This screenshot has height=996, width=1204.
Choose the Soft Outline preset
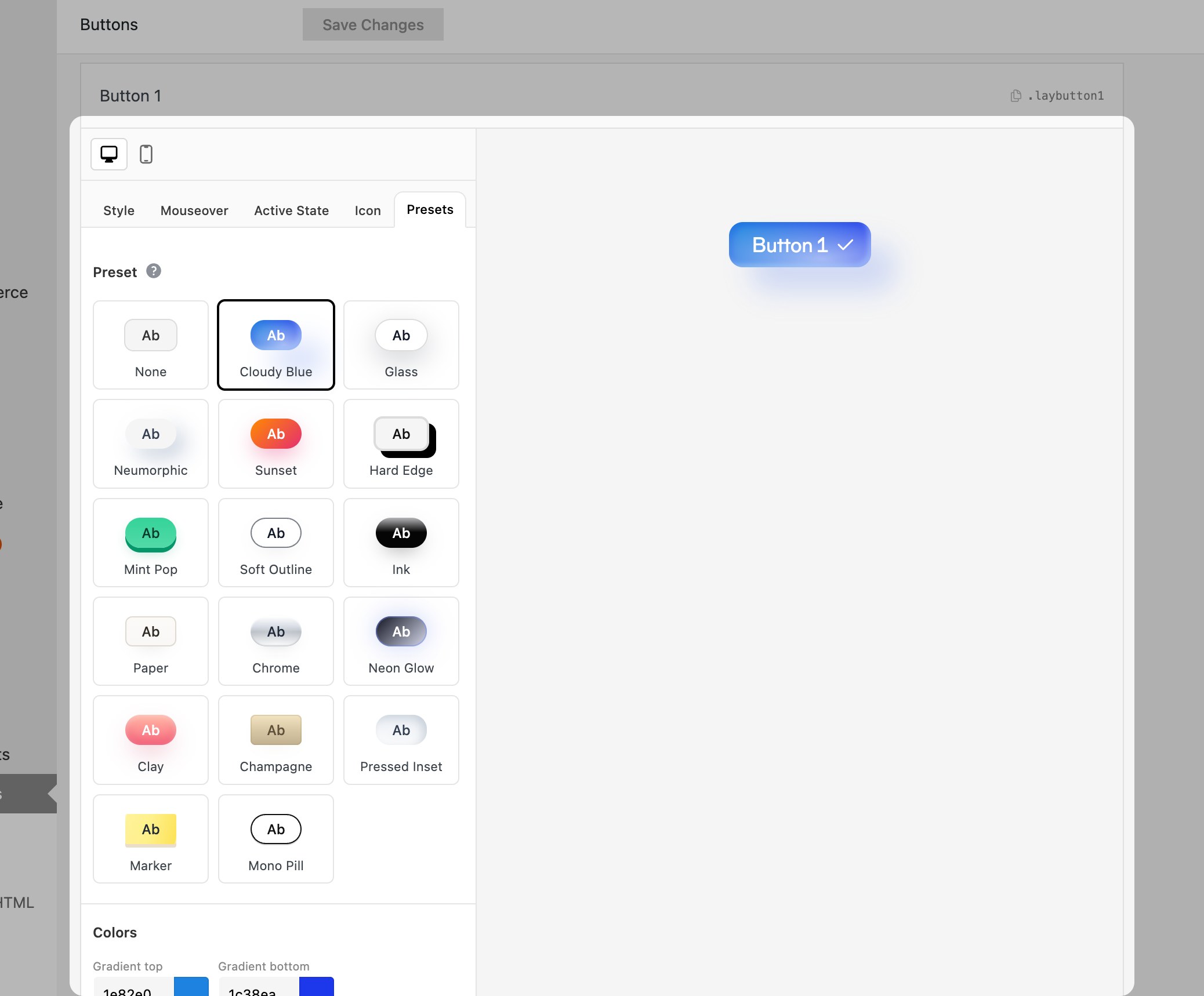click(276, 543)
